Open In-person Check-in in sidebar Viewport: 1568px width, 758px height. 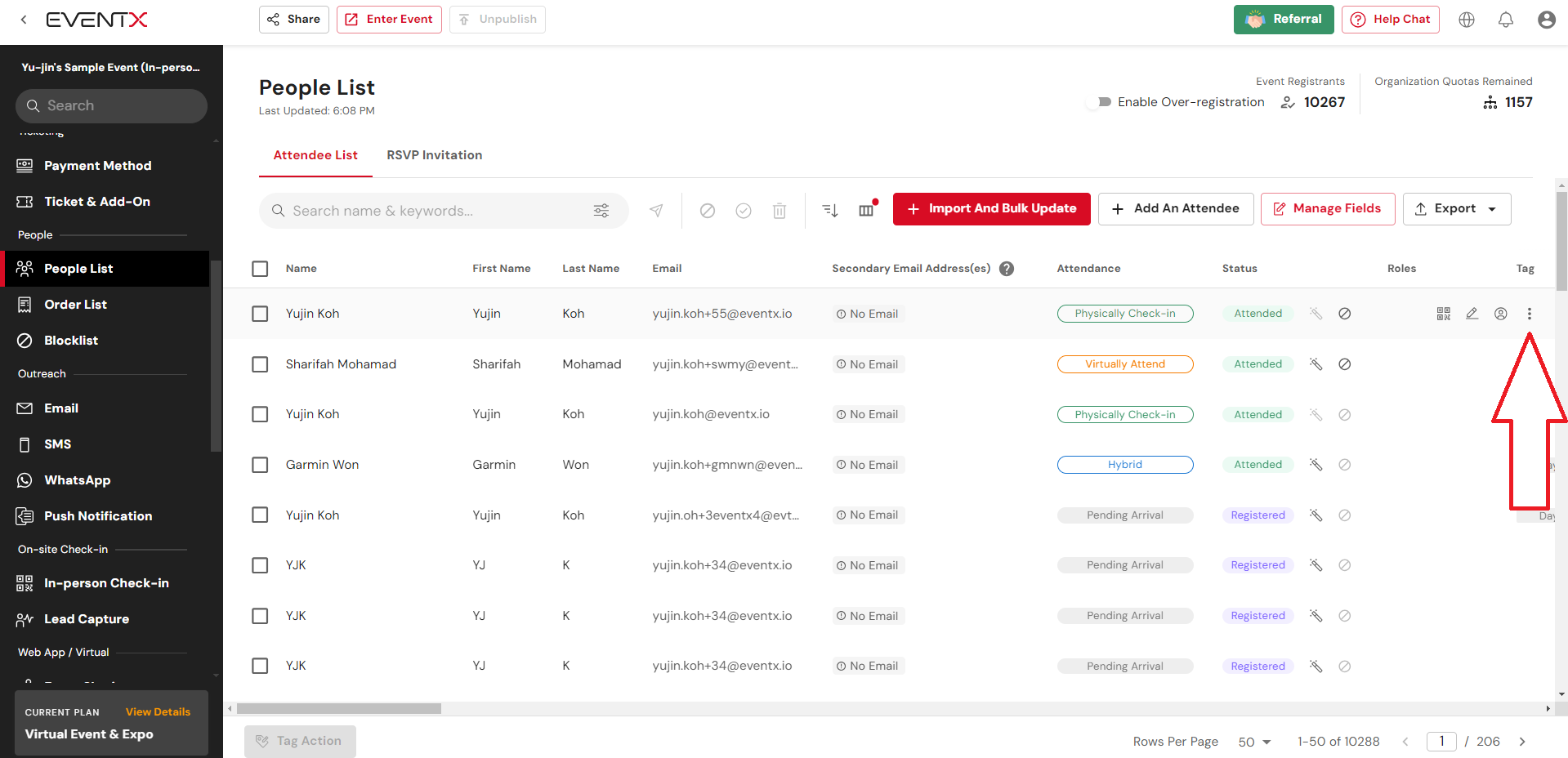[105, 583]
